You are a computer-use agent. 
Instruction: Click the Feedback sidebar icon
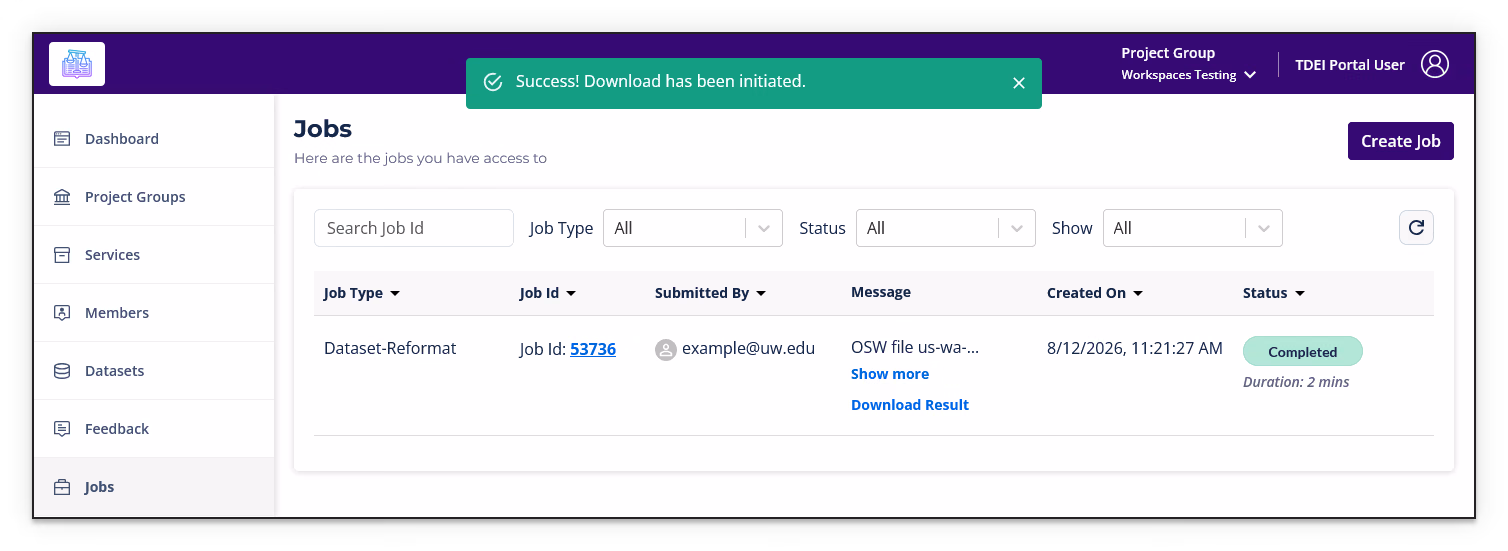(x=62, y=429)
